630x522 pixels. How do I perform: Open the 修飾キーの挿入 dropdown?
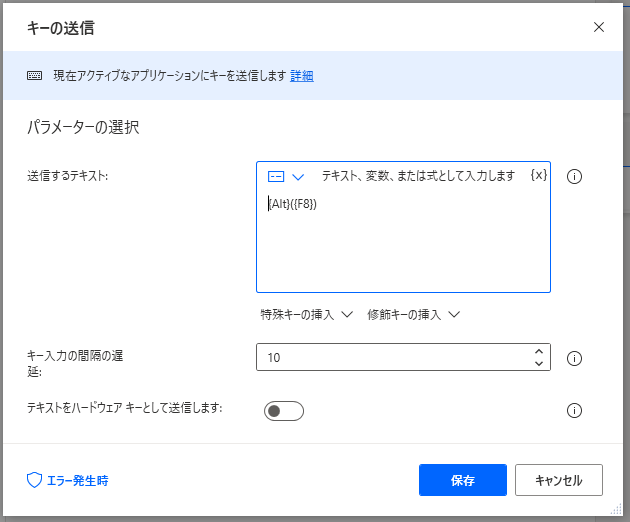coord(413,314)
